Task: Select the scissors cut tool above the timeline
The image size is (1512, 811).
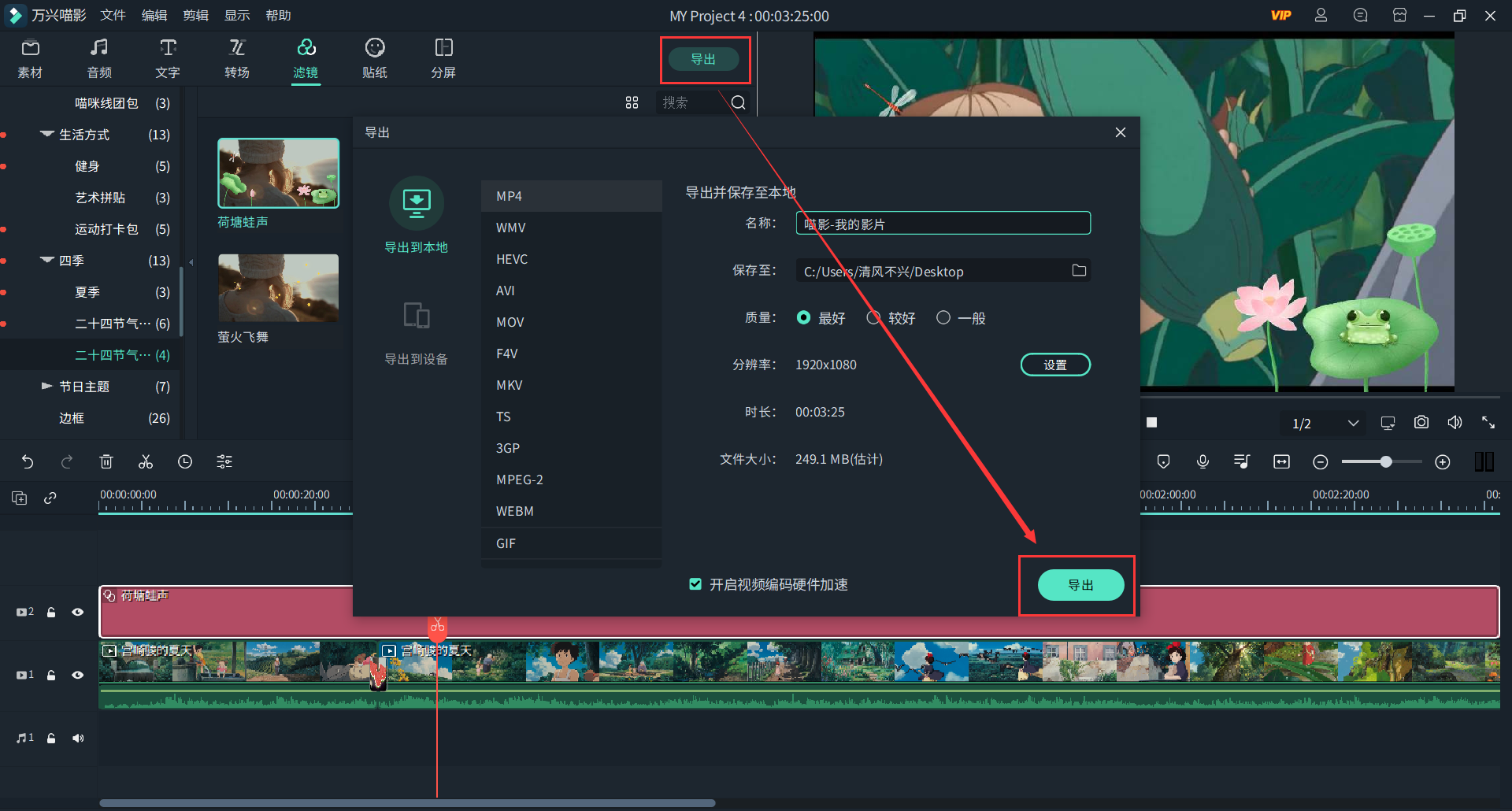Action: coord(145,461)
